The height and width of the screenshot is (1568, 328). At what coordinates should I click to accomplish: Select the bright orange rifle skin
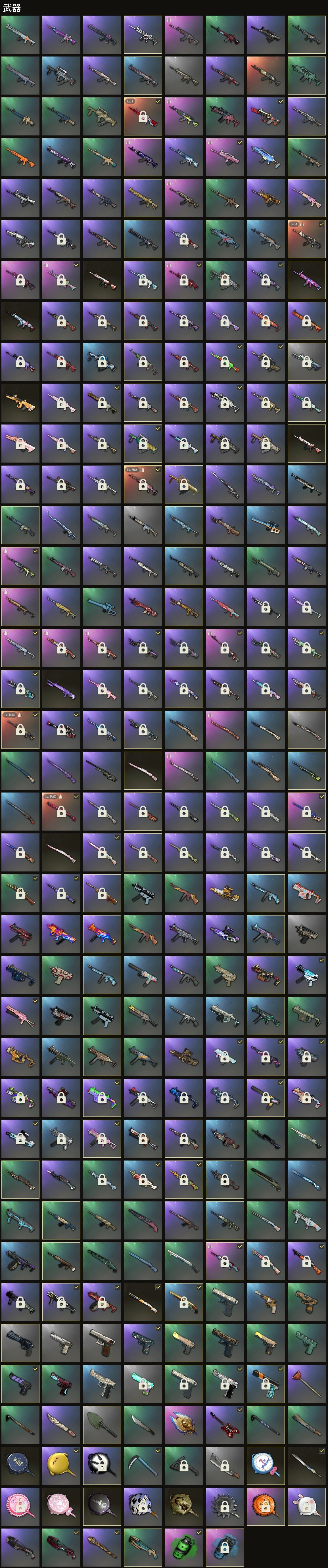(20, 157)
